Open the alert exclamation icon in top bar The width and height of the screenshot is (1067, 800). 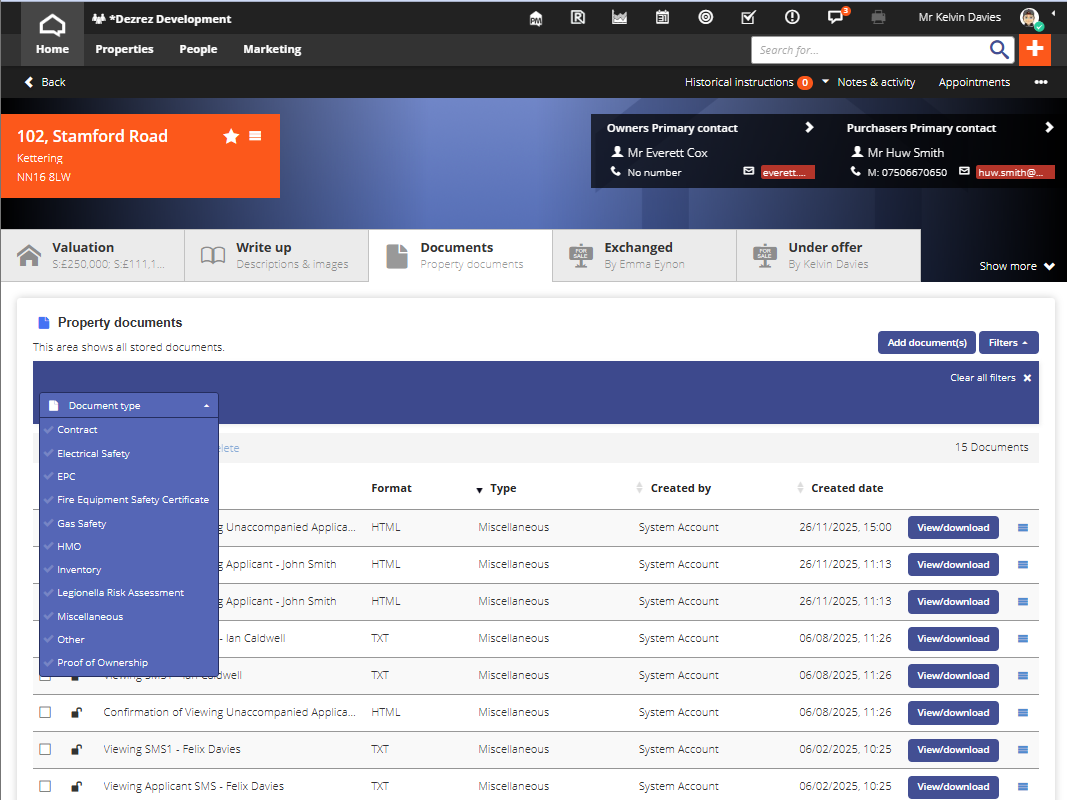tap(792, 17)
